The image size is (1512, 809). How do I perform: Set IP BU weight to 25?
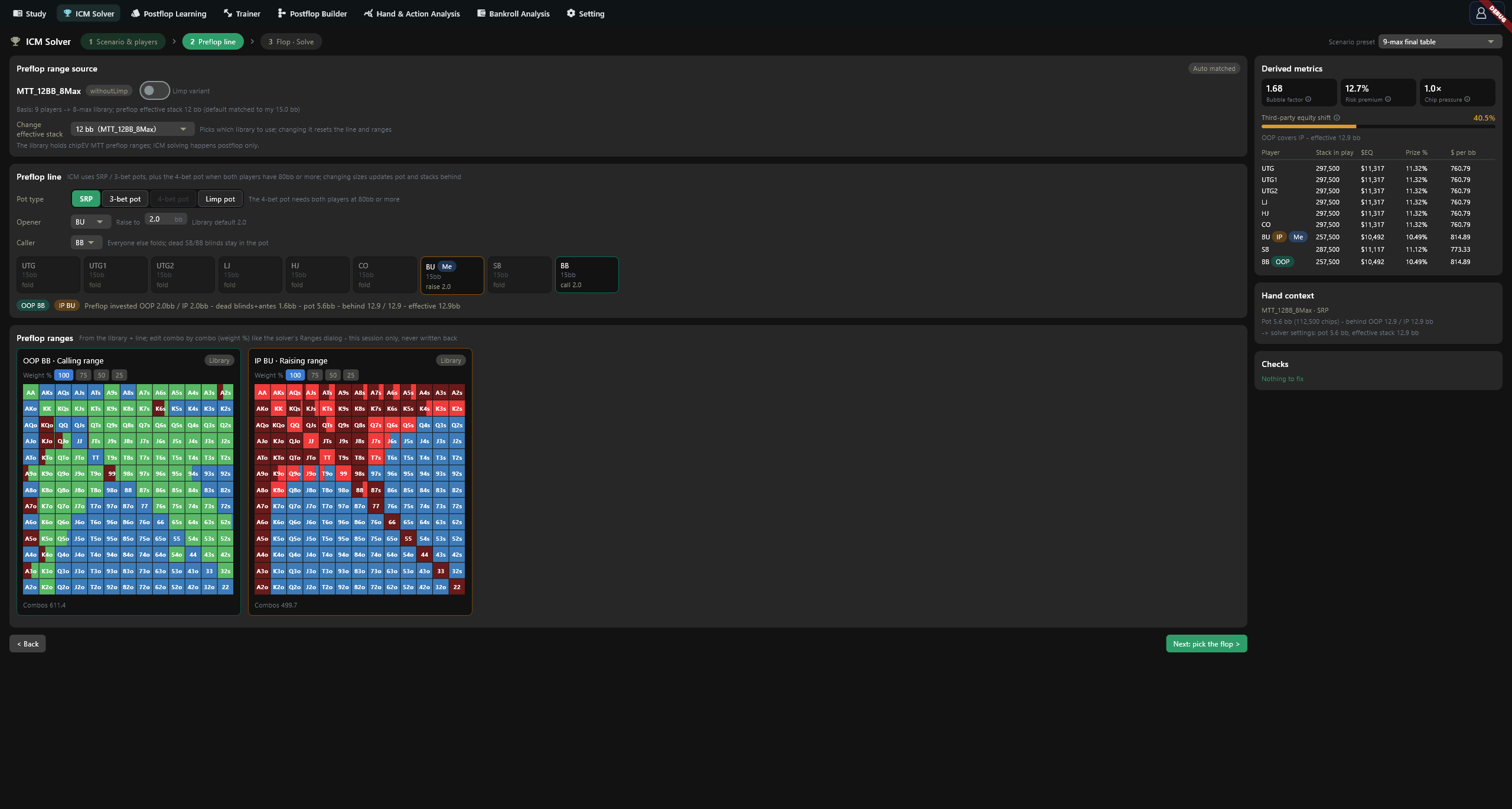pyautogui.click(x=351, y=375)
